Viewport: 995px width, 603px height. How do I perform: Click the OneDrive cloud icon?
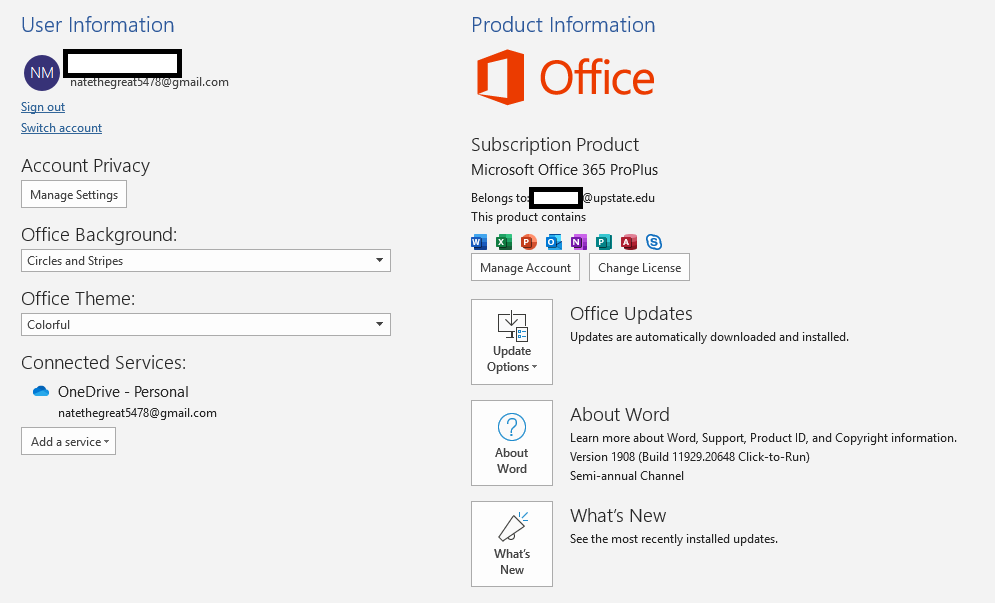pyautogui.click(x=41, y=392)
